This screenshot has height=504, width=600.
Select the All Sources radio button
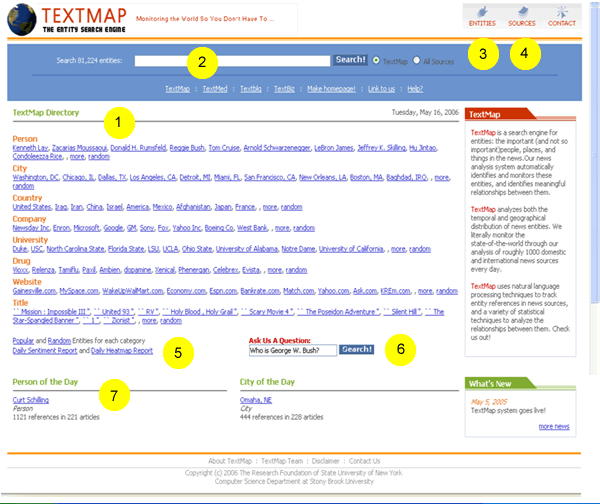[x=416, y=60]
